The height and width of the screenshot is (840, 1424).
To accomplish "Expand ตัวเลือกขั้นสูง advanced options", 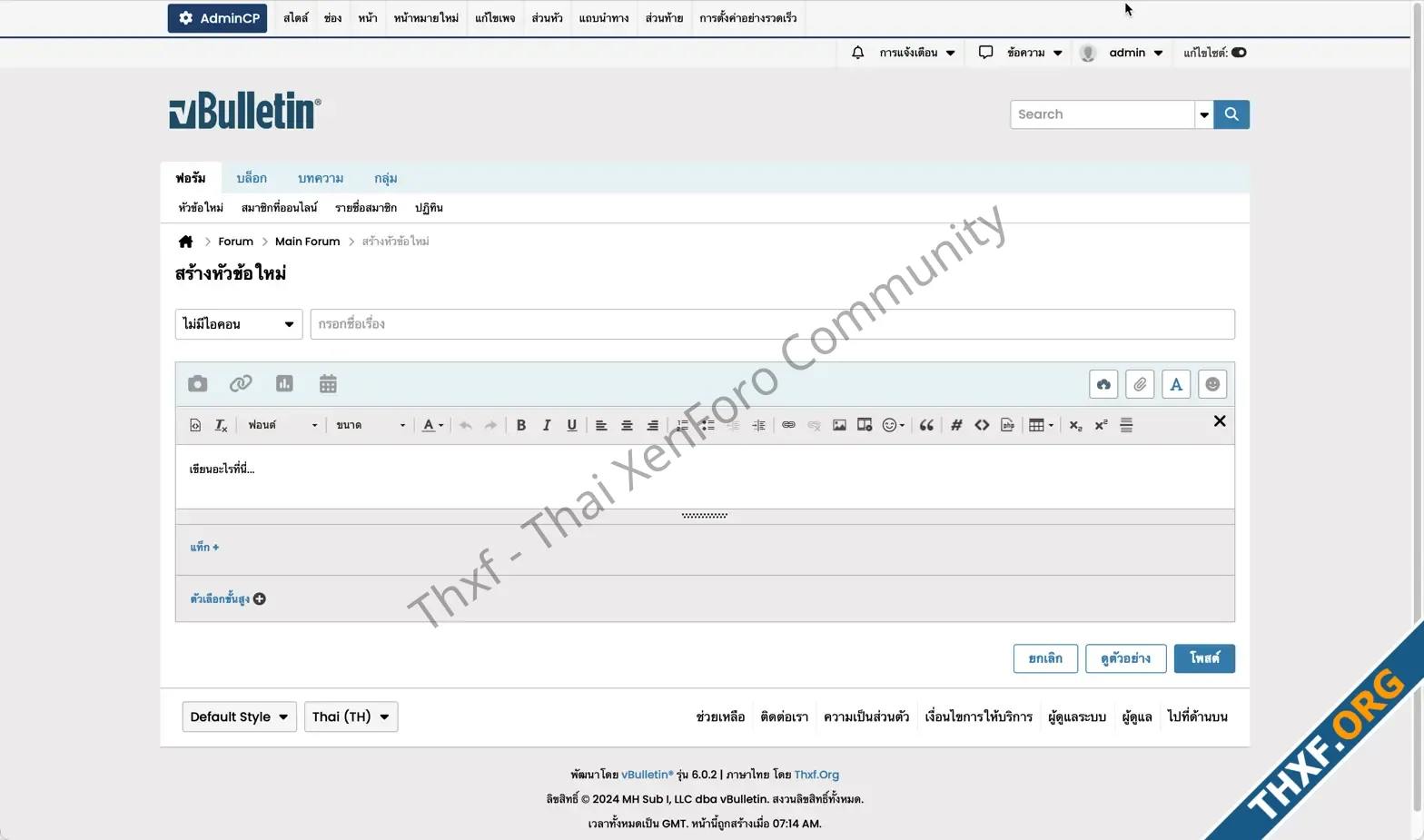I will (x=228, y=599).
